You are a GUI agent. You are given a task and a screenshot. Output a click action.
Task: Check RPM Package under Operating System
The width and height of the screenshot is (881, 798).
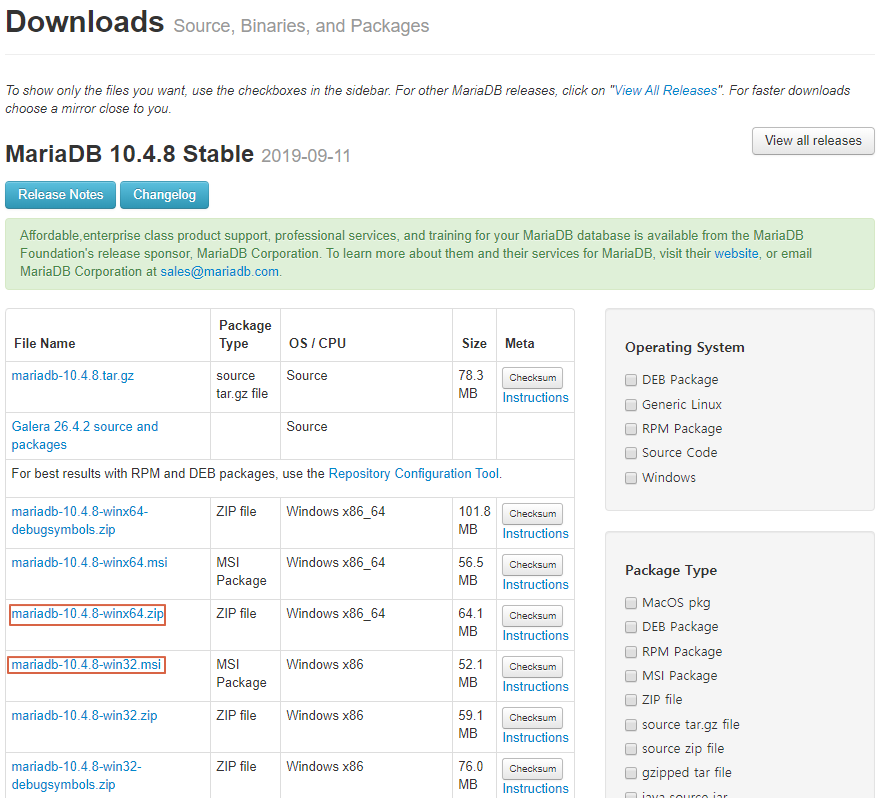(631, 429)
